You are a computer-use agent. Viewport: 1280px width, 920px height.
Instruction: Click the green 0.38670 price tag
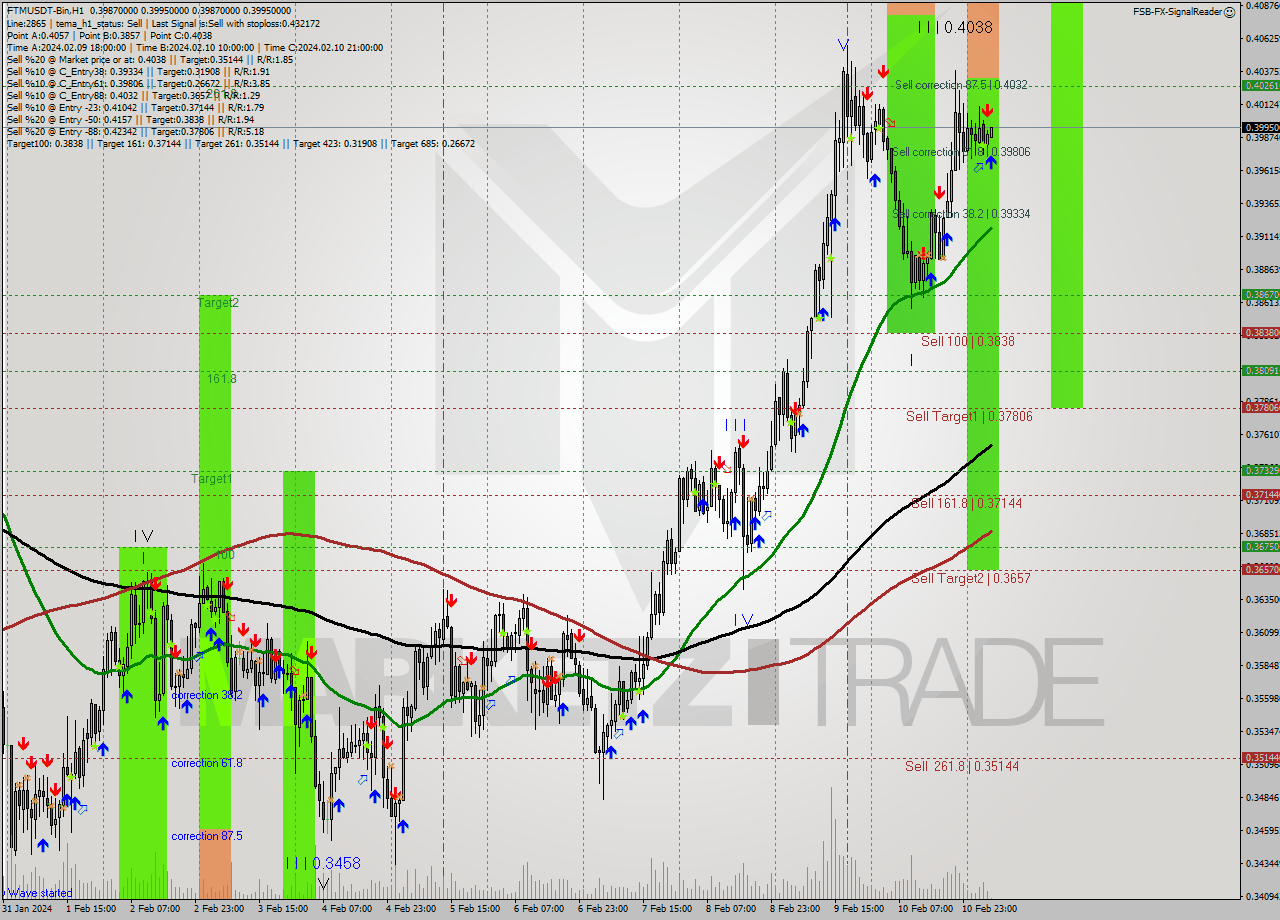1260,295
